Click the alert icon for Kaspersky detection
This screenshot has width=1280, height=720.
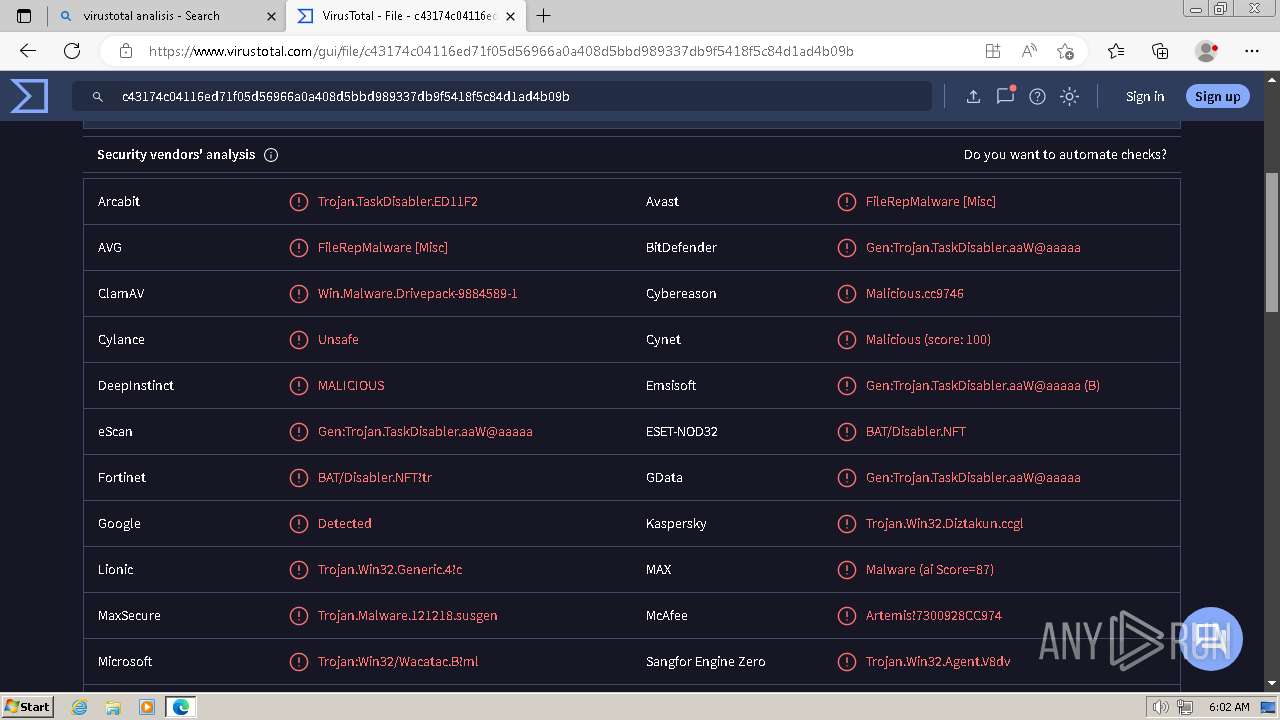846,524
